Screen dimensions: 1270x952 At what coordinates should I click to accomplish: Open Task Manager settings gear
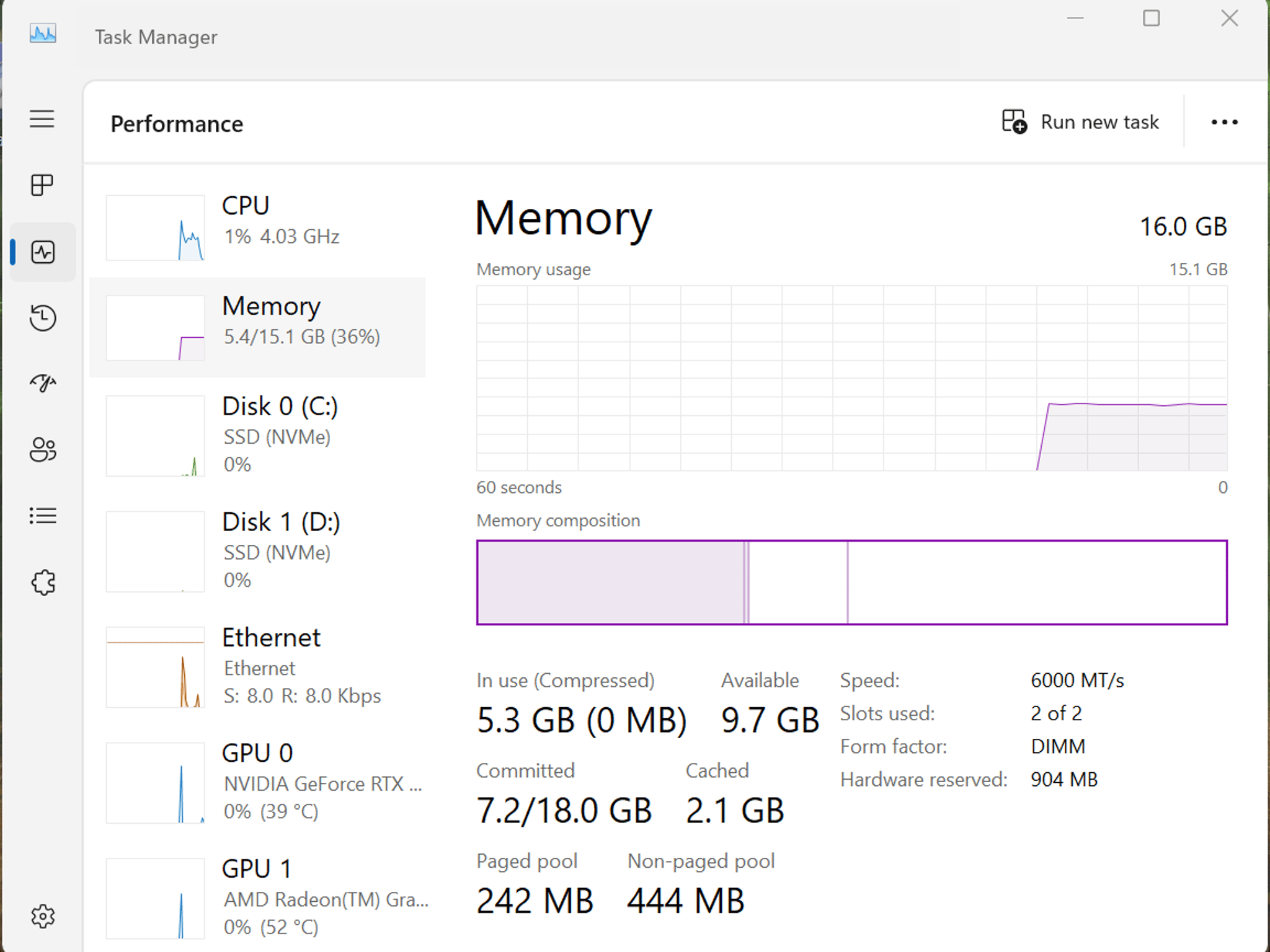pos(43,916)
